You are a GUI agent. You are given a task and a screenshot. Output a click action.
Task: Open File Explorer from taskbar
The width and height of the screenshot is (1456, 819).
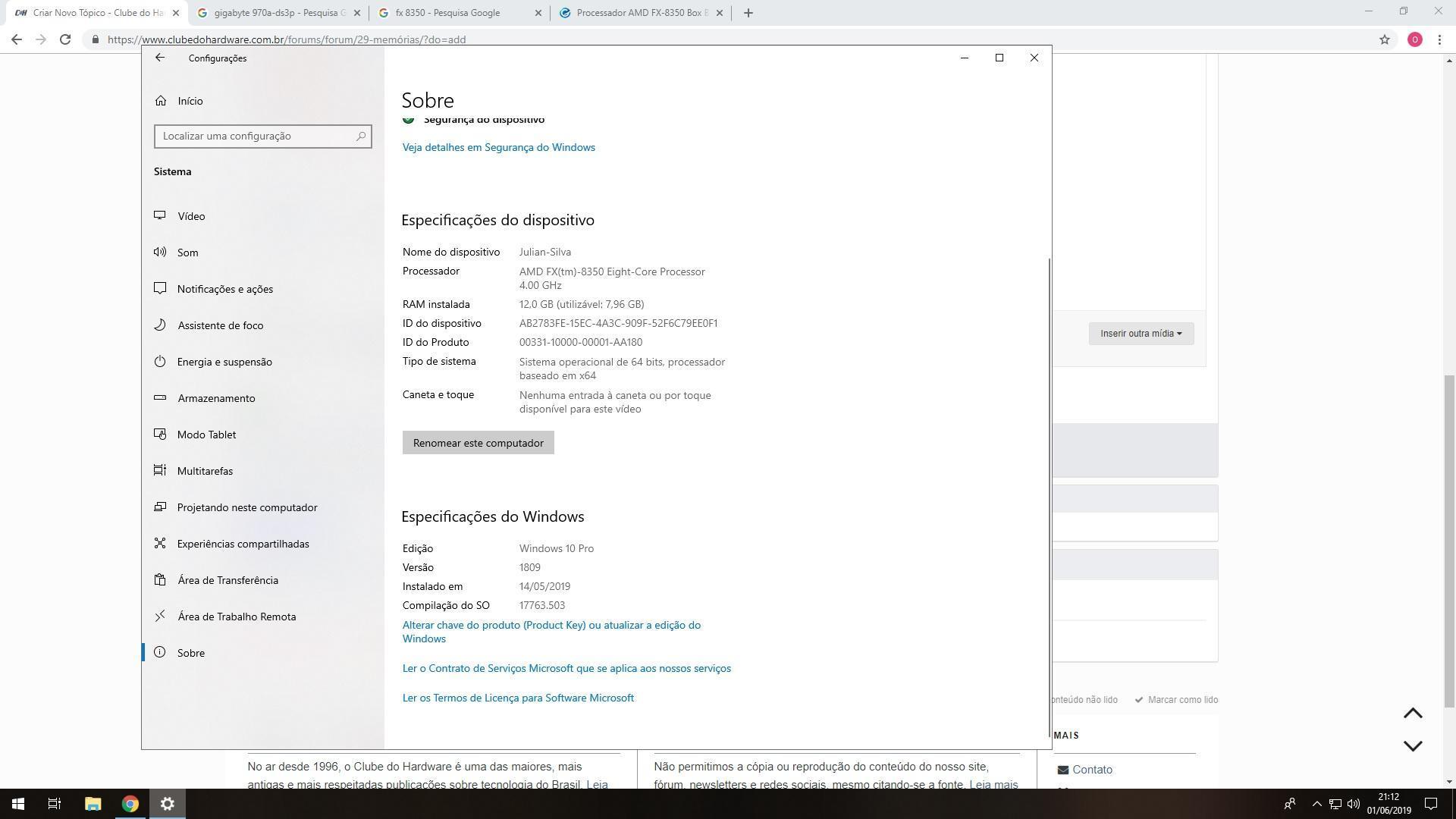coord(93,804)
